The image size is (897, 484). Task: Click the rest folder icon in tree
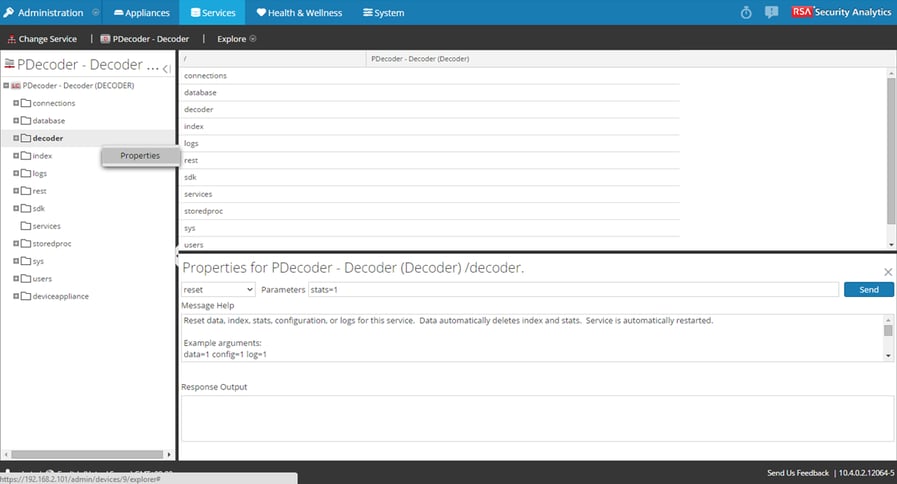[26, 191]
